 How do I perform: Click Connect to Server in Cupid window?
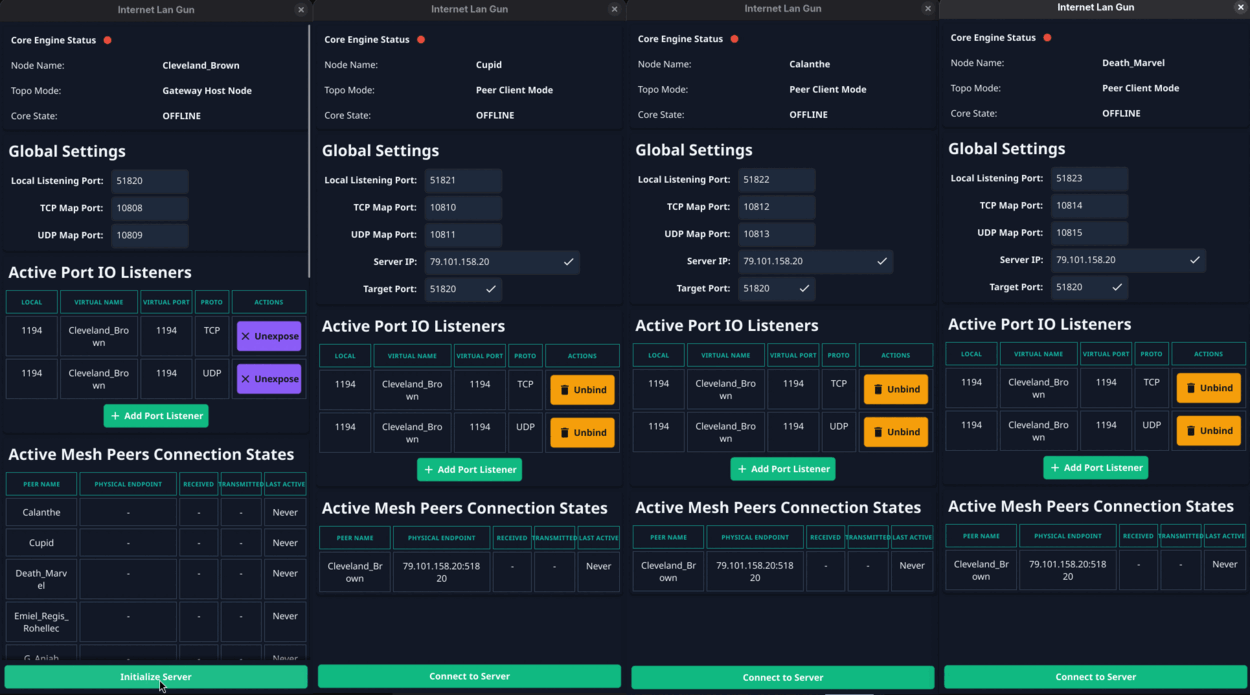point(469,676)
